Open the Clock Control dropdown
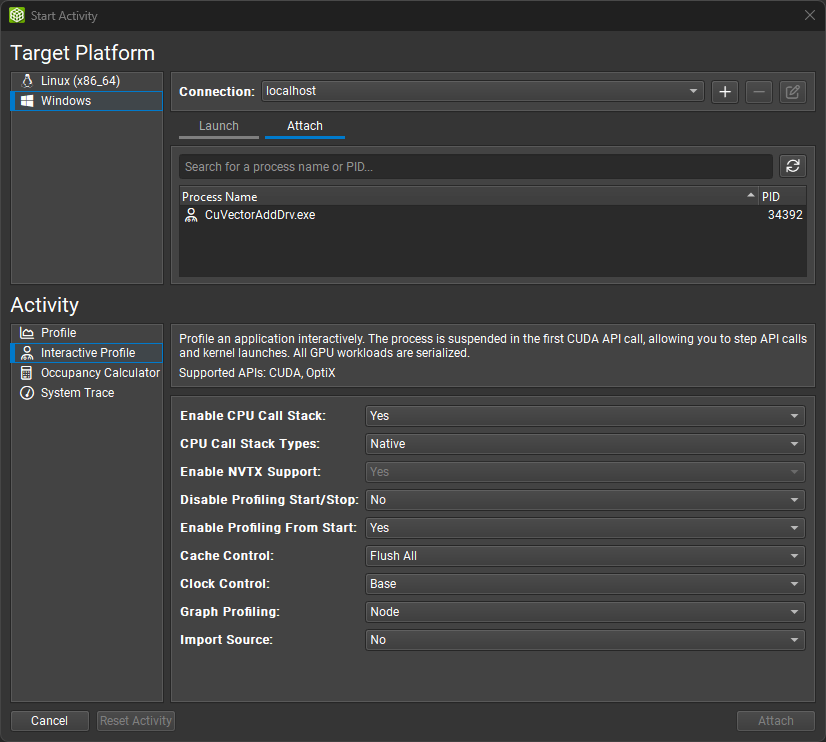826x742 pixels. tap(583, 583)
